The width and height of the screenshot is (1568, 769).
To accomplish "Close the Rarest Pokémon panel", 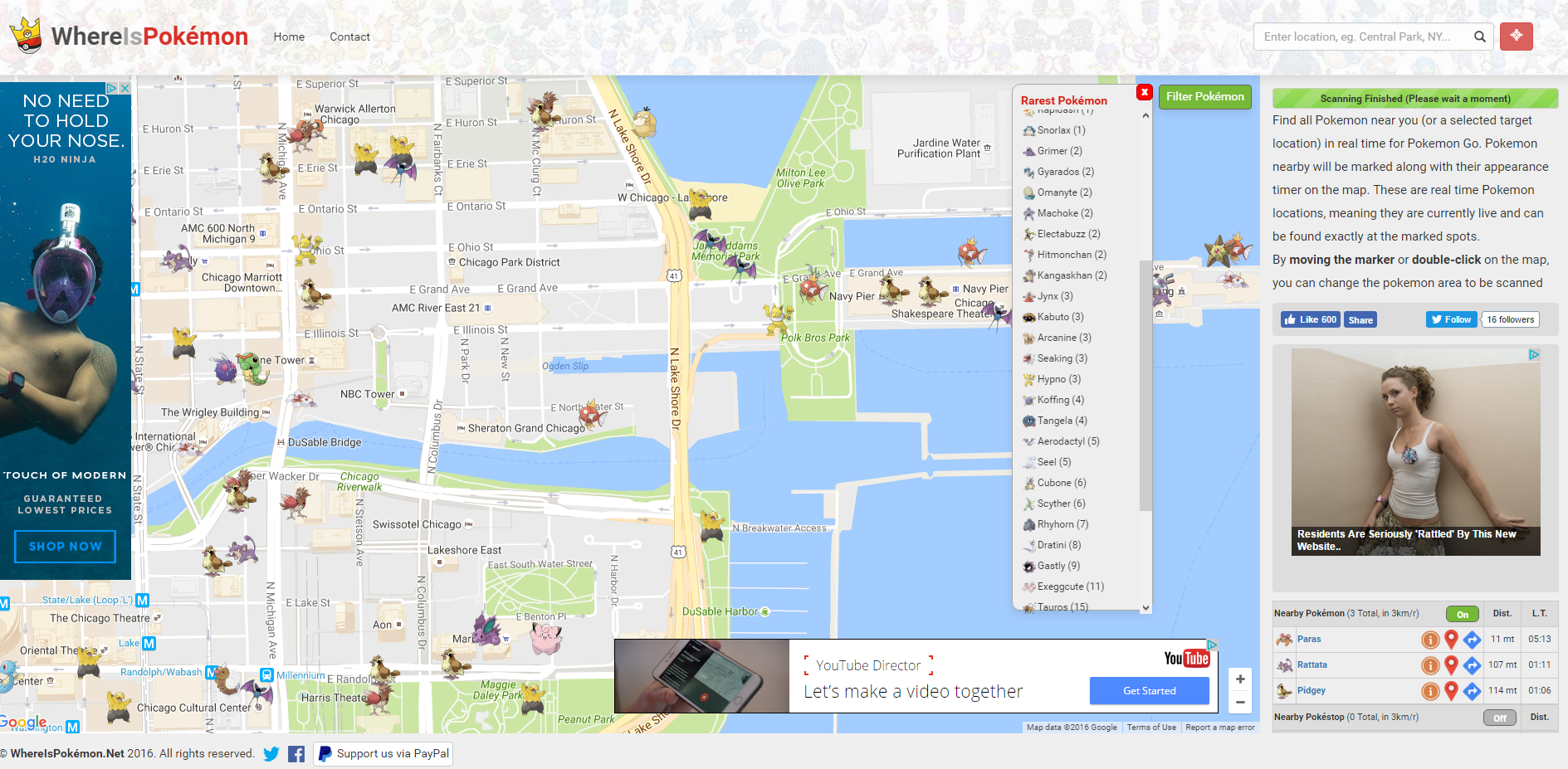I will (x=1144, y=92).
